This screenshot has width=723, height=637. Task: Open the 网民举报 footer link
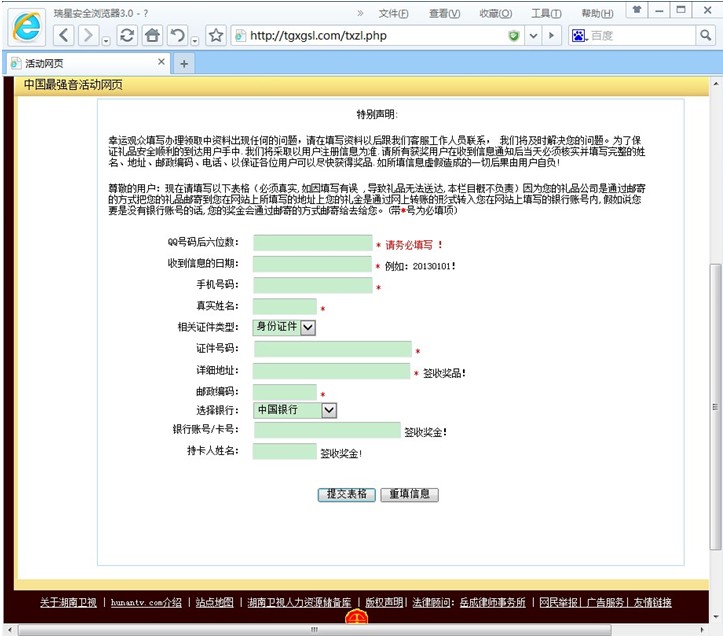(558, 602)
